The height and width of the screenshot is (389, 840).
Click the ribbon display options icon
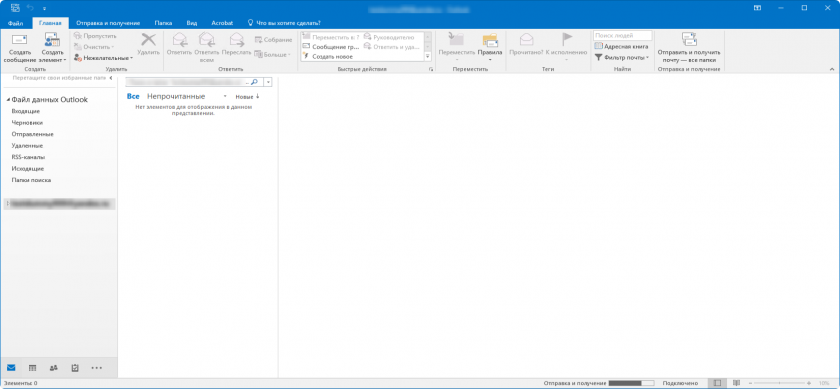pyautogui.click(x=757, y=8)
